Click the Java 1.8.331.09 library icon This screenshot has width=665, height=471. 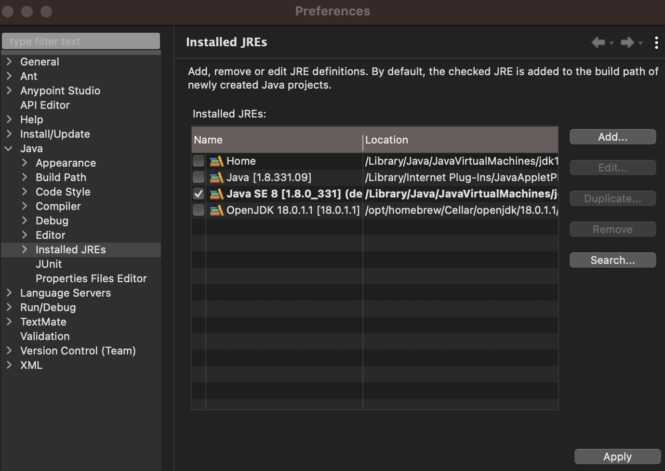tap(216, 177)
